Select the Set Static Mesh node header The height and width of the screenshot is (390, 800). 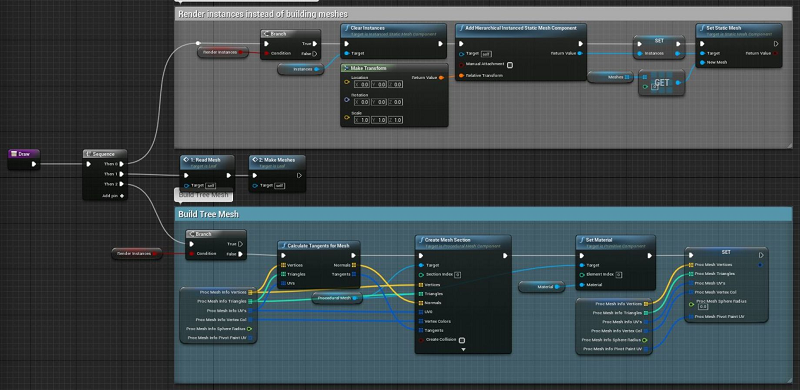tap(738, 30)
